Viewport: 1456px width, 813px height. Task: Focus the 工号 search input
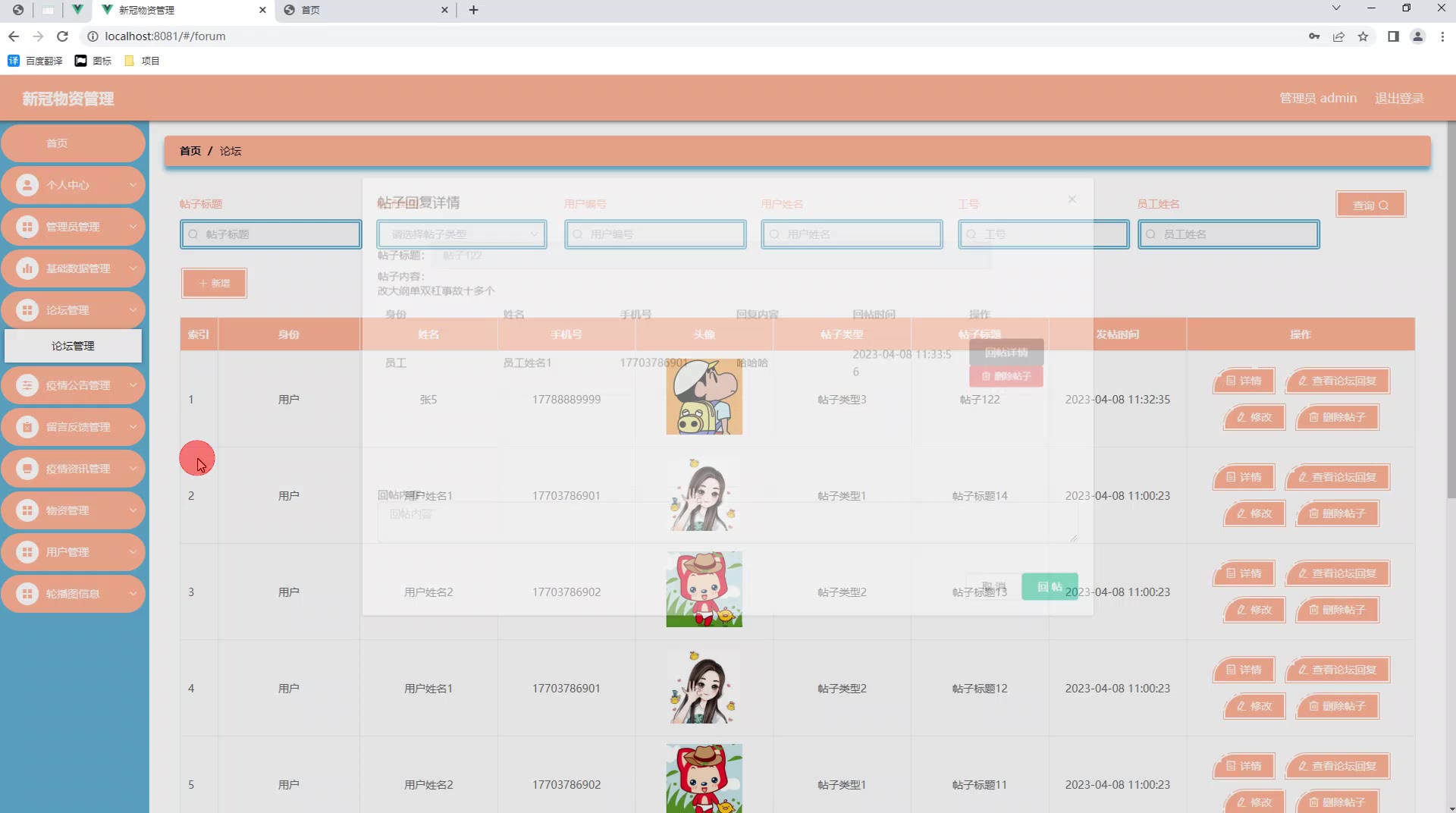pos(1043,234)
